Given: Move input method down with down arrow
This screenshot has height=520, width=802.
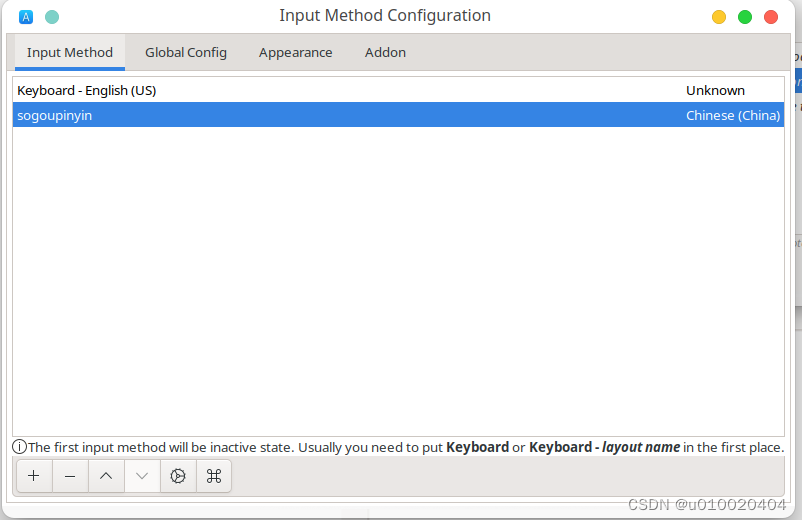Looking at the screenshot, I should coord(142,476).
